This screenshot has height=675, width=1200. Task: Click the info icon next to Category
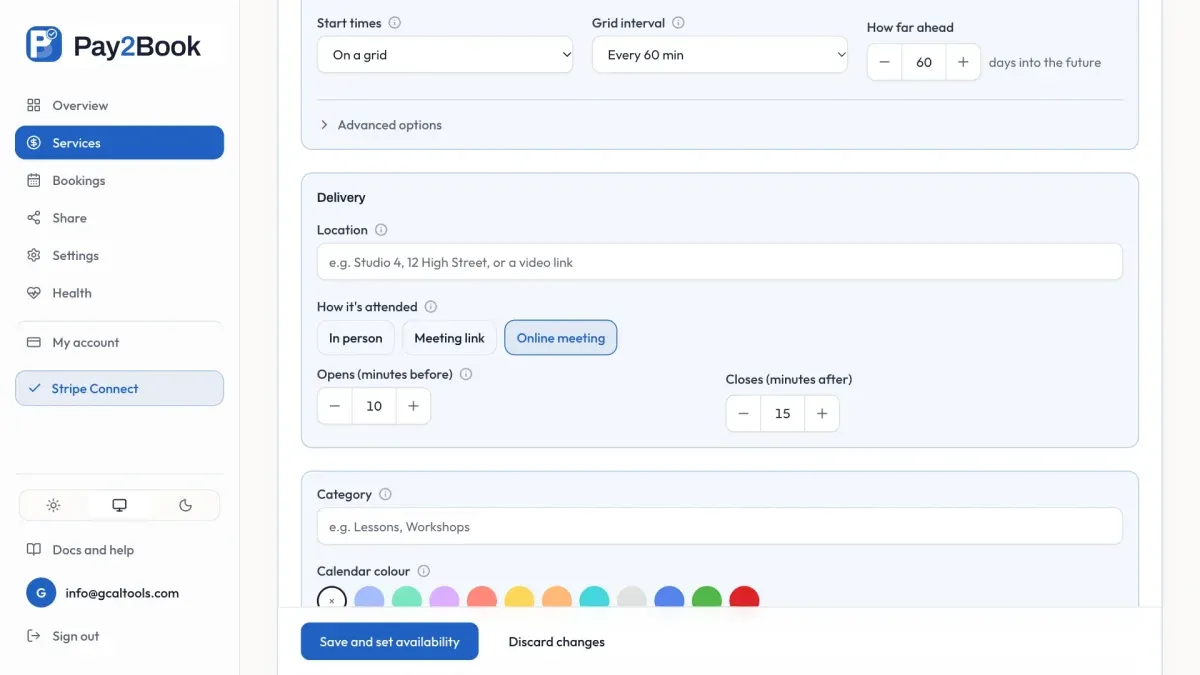[385, 494]
